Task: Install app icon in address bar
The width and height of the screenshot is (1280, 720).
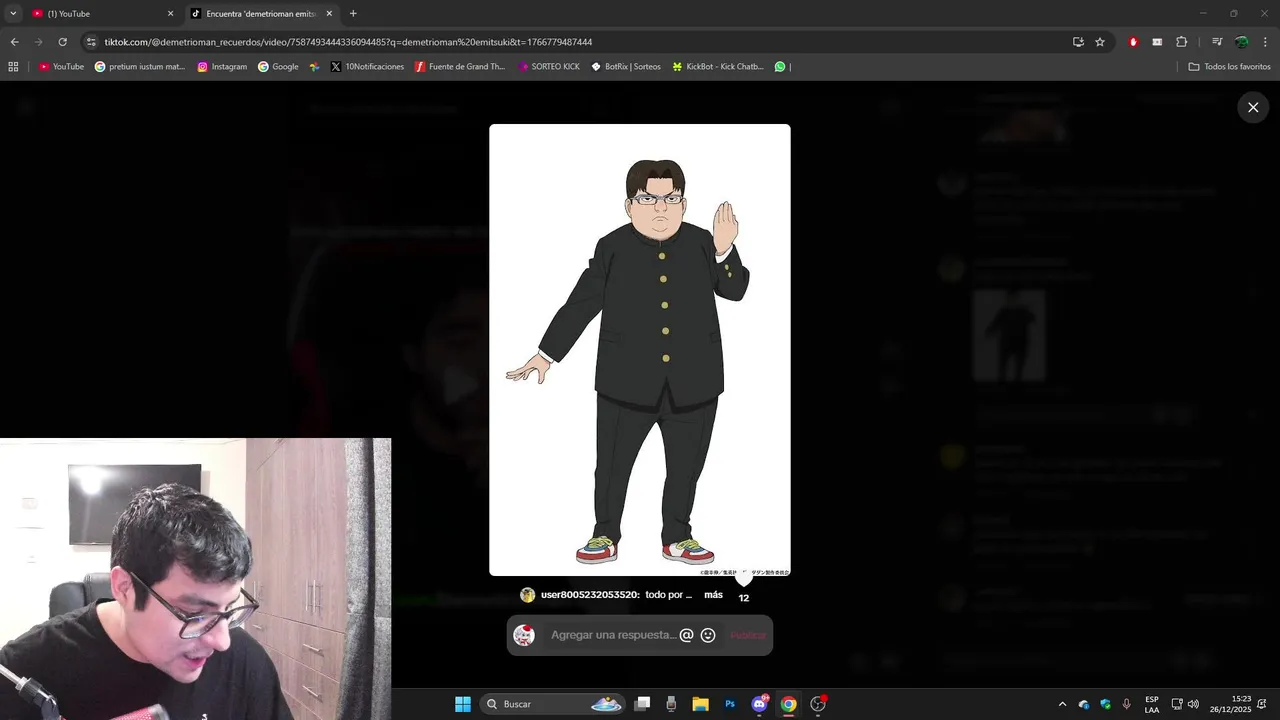Action: [1078, 42]
